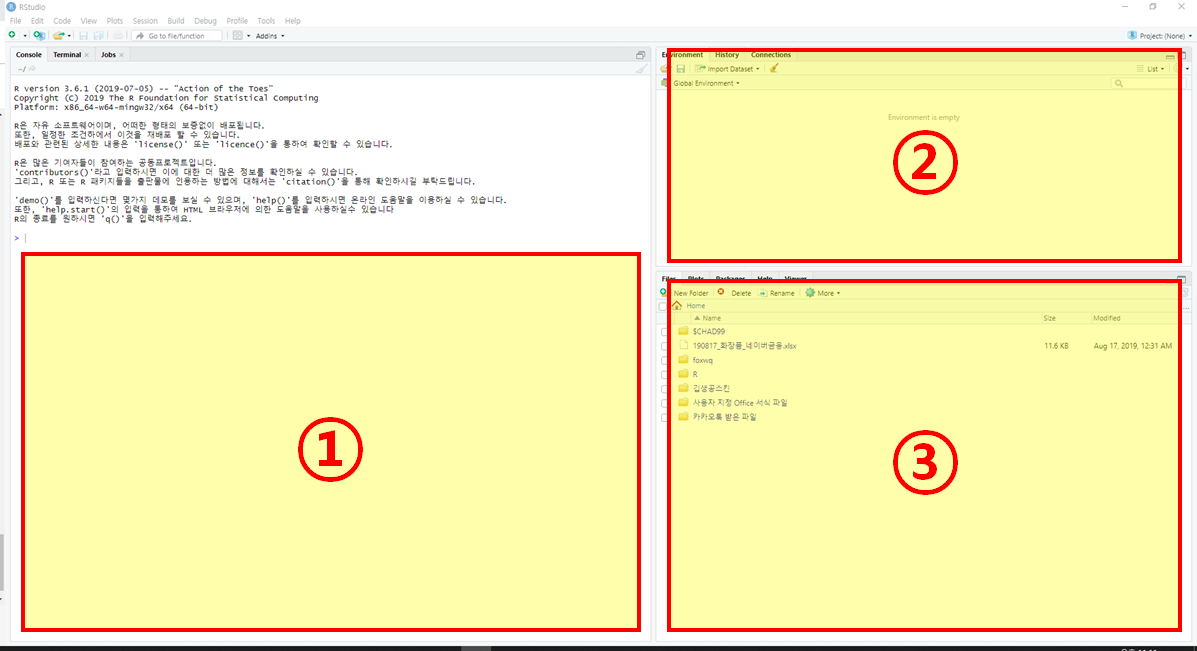The width and height of the screenshot is (1197, 651).
Task: Switch to the History tab
Action: 727,55
